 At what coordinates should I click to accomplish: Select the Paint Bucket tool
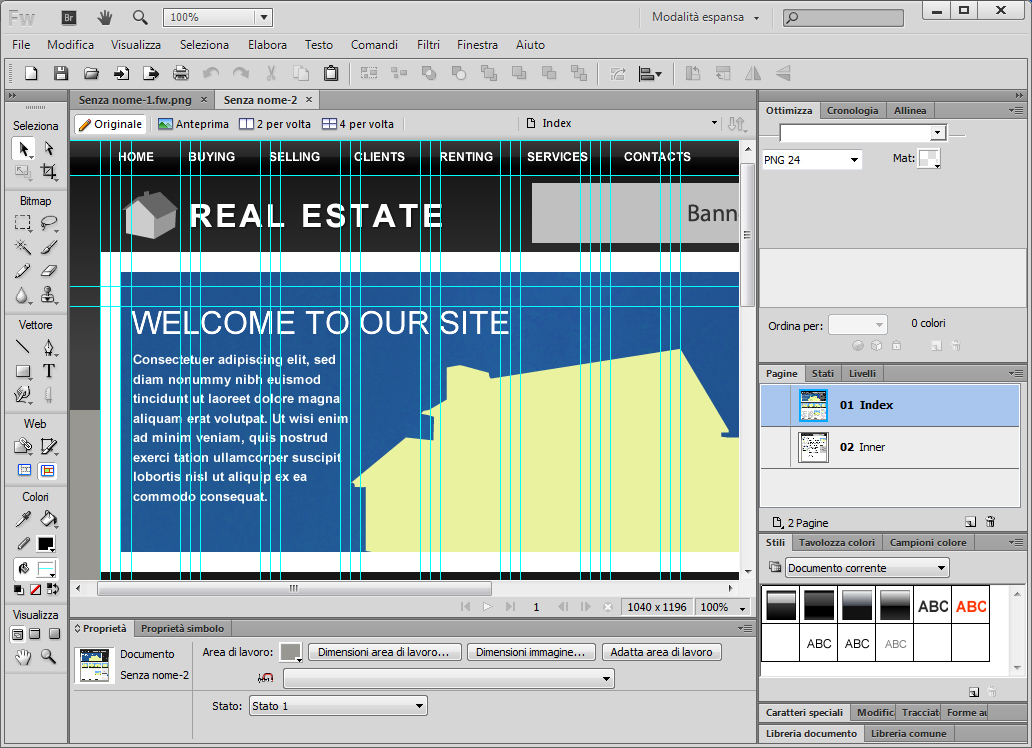(48, 519)
